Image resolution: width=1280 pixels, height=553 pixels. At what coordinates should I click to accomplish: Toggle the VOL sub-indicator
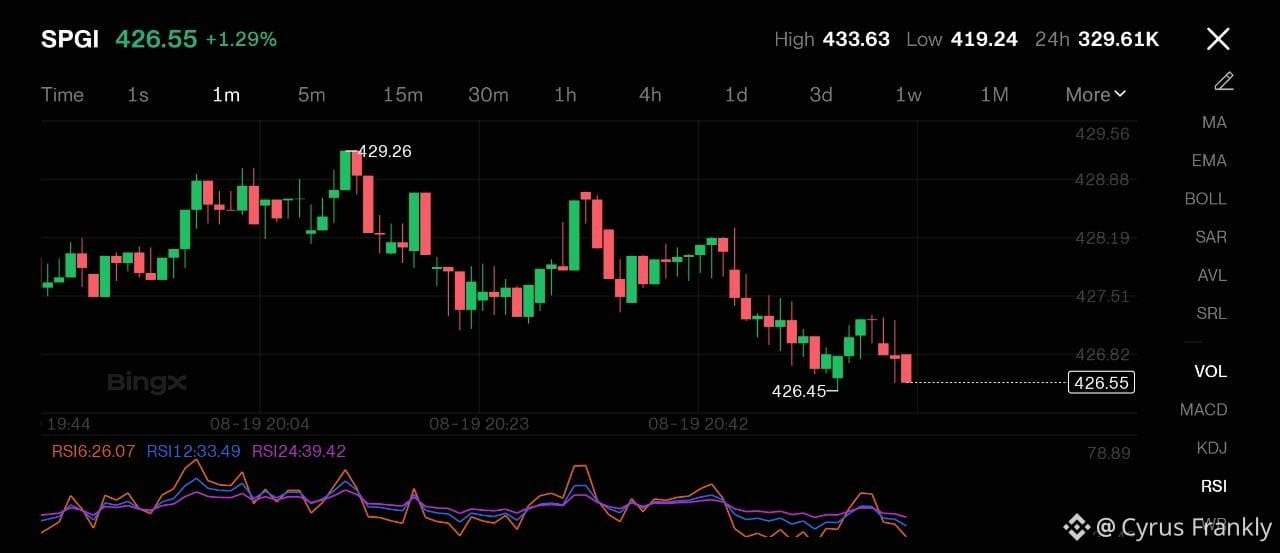pyautogui.click(x=1210, y=371)
